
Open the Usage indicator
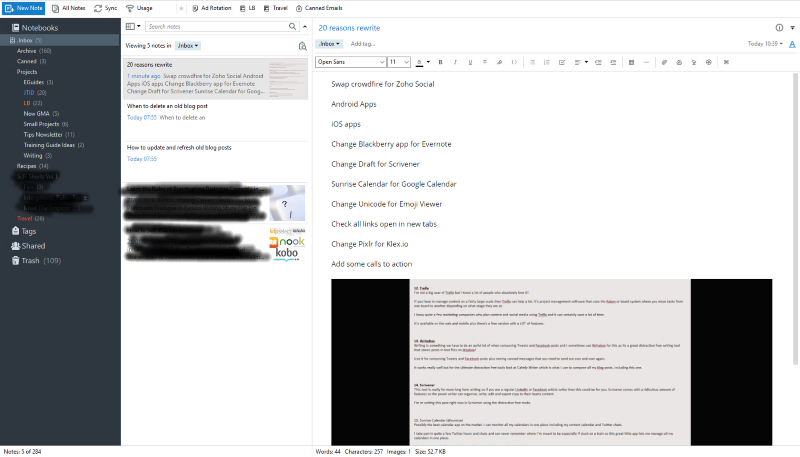click(x=139, y=8)
